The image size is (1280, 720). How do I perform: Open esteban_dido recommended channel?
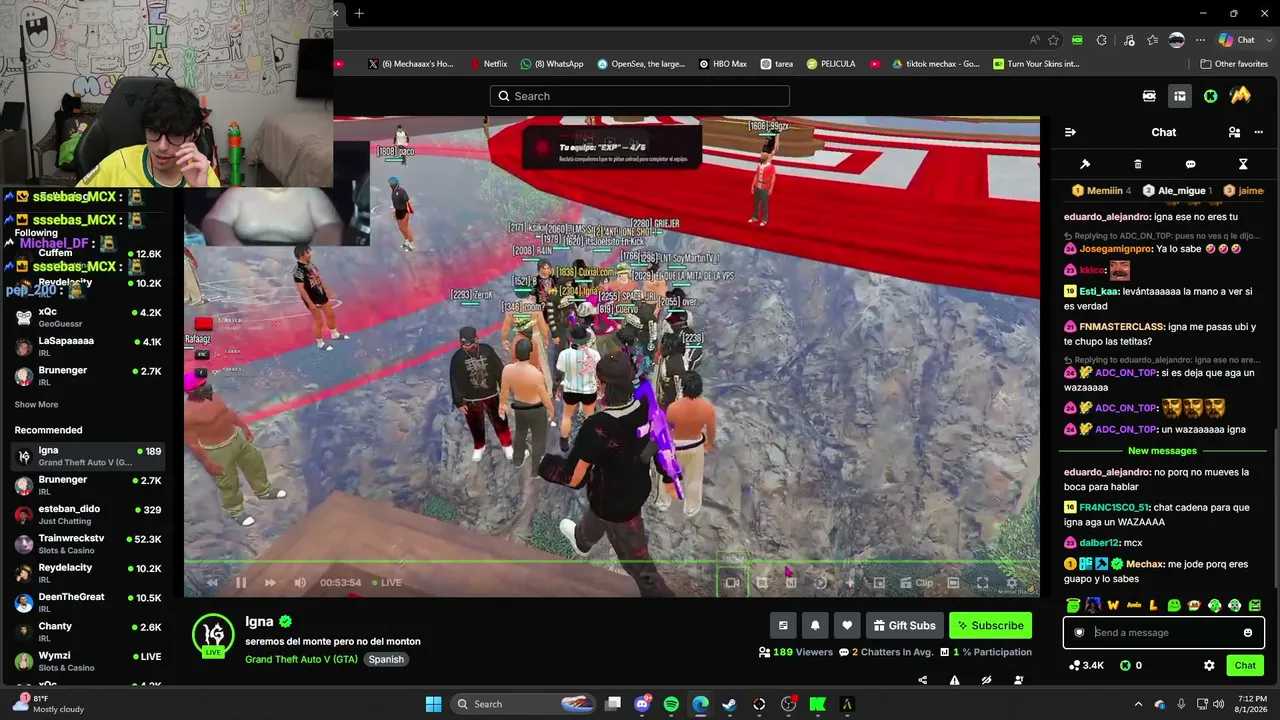pos(88,514)
